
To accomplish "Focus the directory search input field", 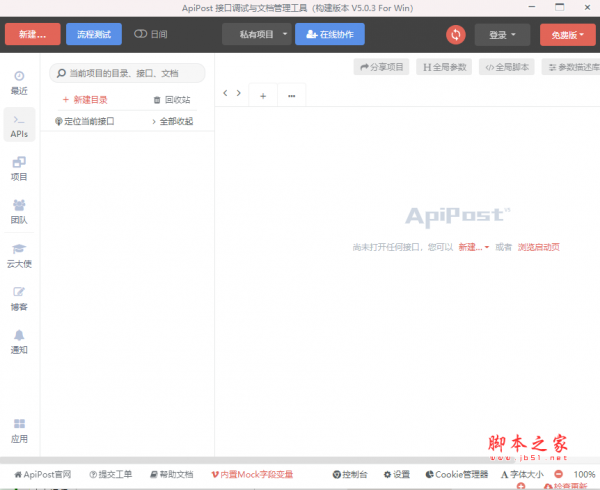I will (x=127, y=73).
